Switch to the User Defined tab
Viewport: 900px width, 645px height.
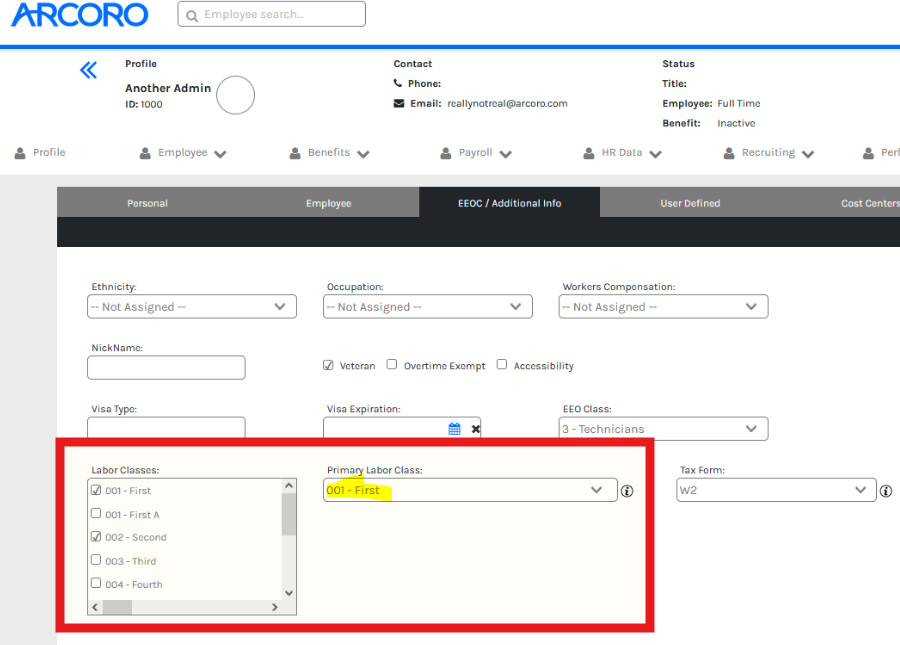tap(690, 203)
